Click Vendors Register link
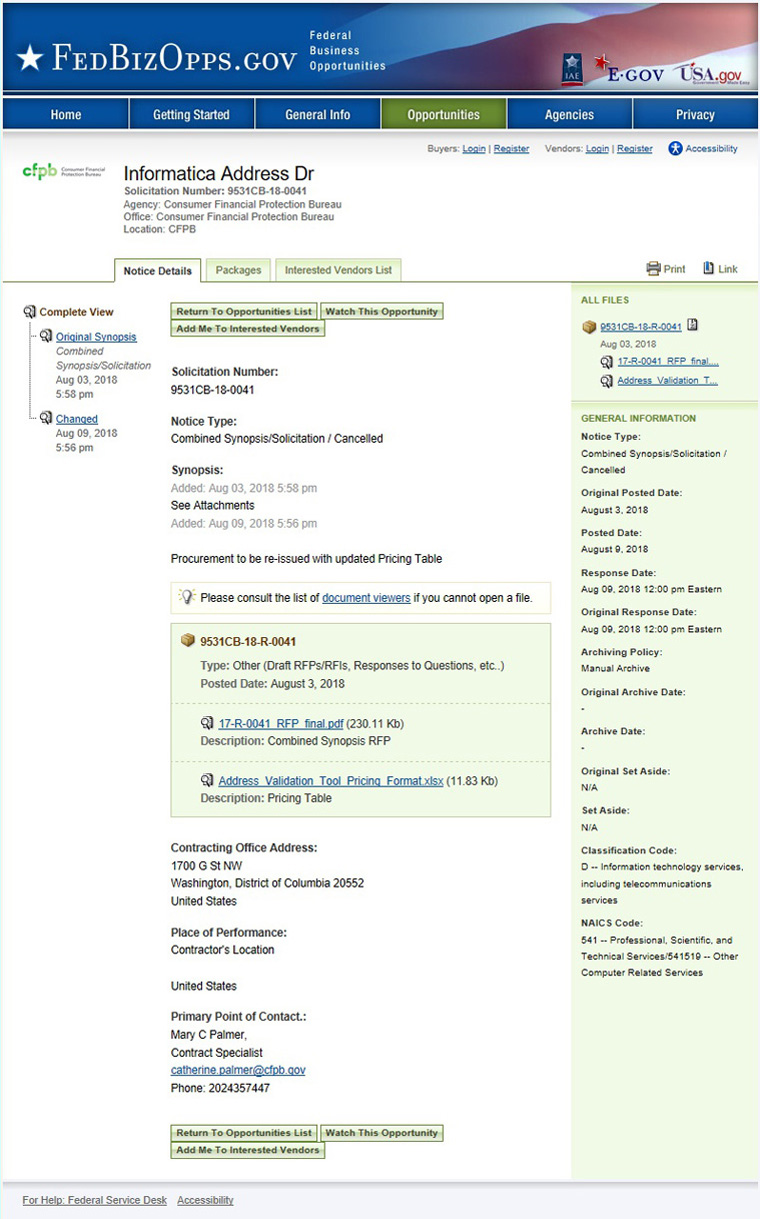Image resolution: width=760 pixels, height=1219 pixels. pyautogui.click(x=635, y=149)
